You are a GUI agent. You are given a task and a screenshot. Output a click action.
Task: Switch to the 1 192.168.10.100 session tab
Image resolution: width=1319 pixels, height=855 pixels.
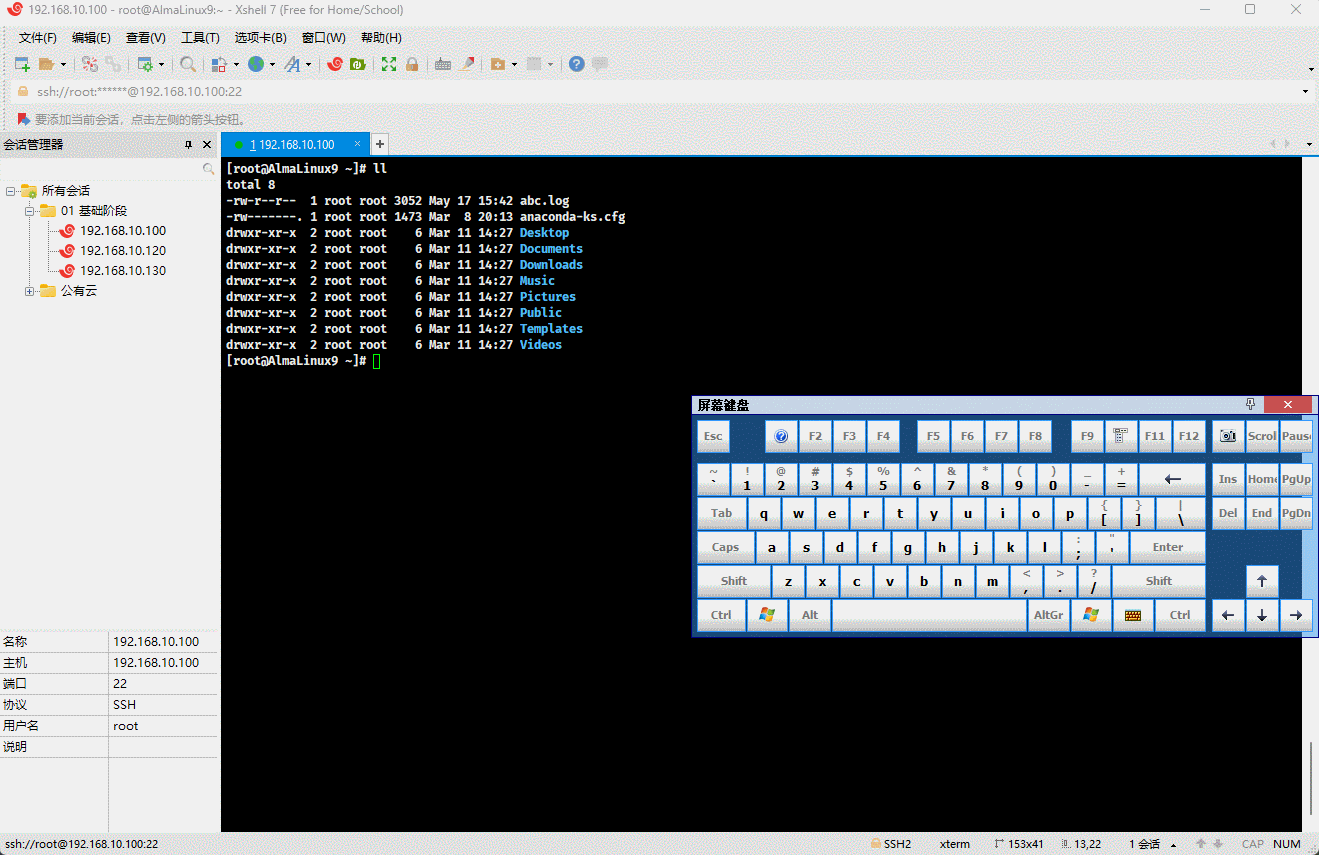click(x=292, y=145)
